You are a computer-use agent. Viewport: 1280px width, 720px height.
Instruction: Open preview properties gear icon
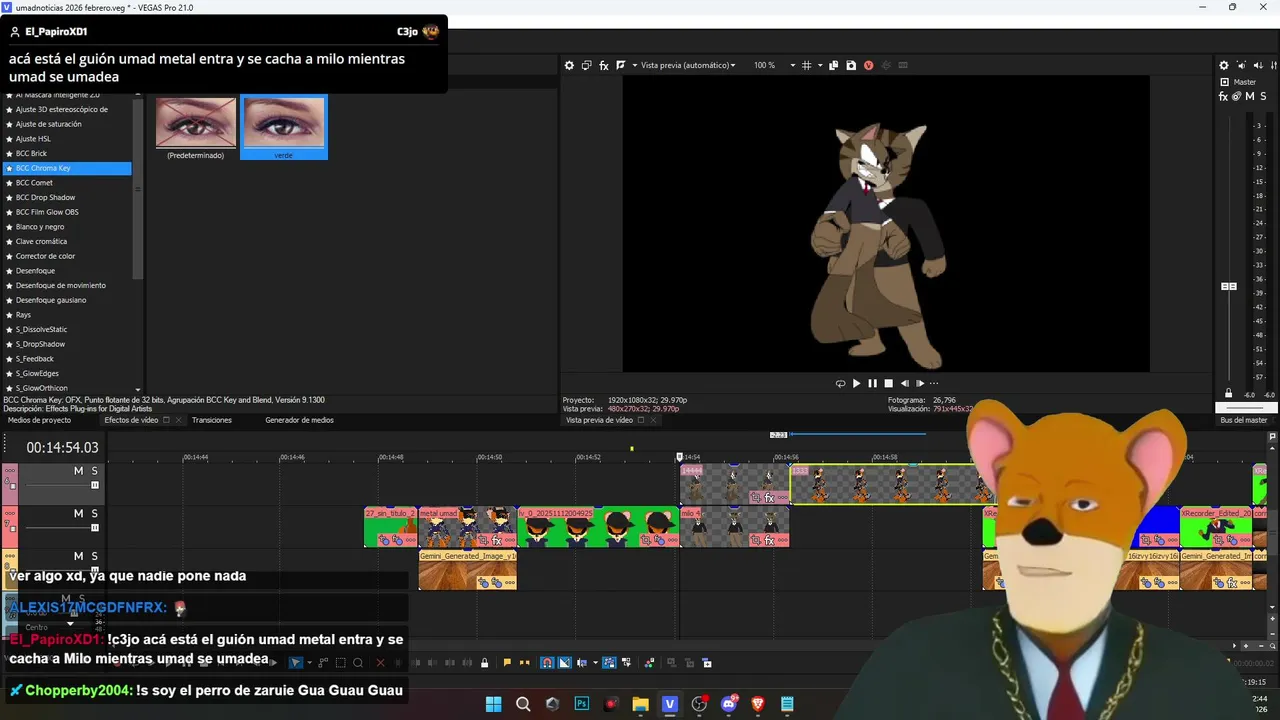[x=569, y=65]
